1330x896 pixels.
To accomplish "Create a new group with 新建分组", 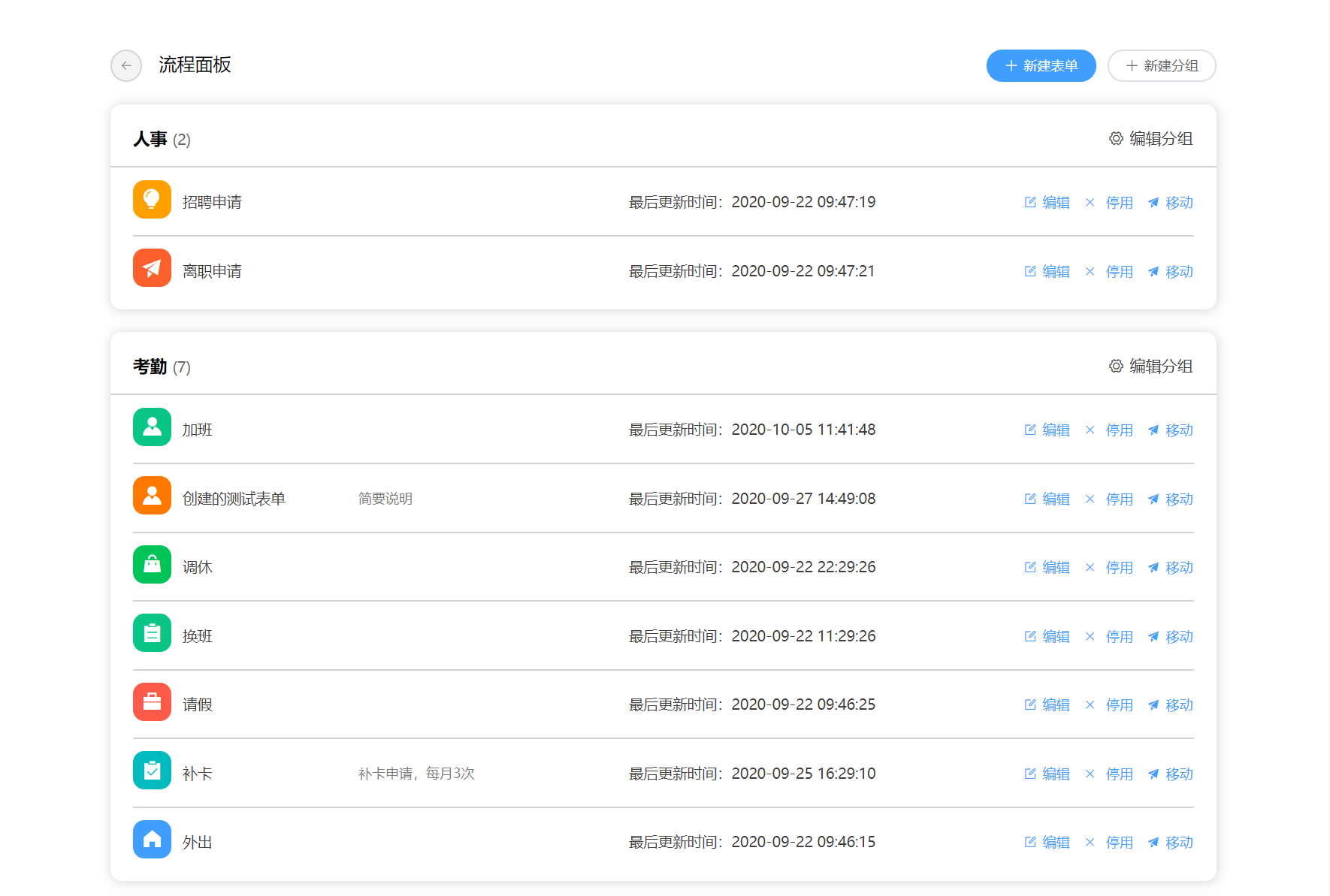I will (1162, 66).
